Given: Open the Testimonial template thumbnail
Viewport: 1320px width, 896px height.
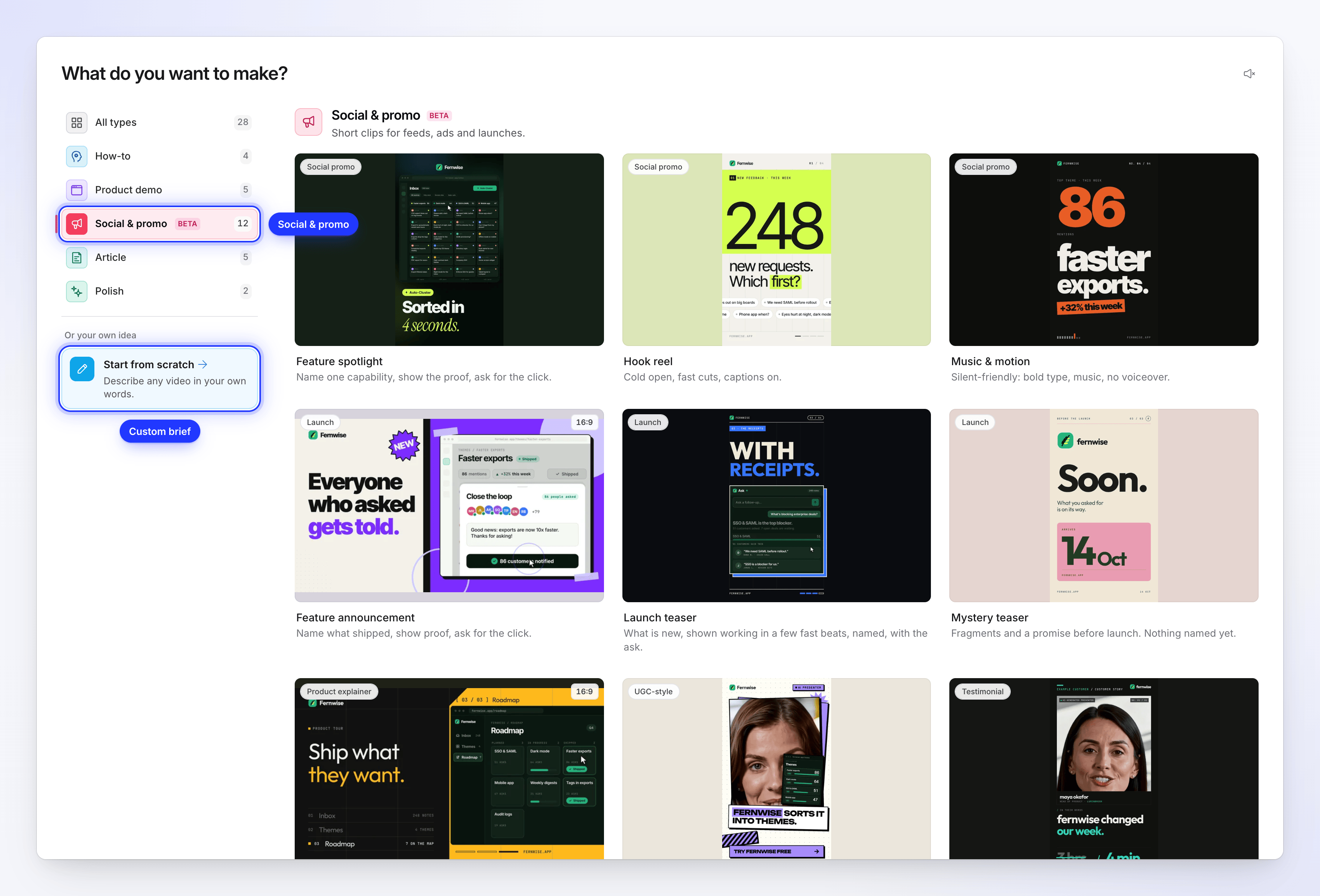Looking at the screenshot, I should click(x=1104, y=768).
